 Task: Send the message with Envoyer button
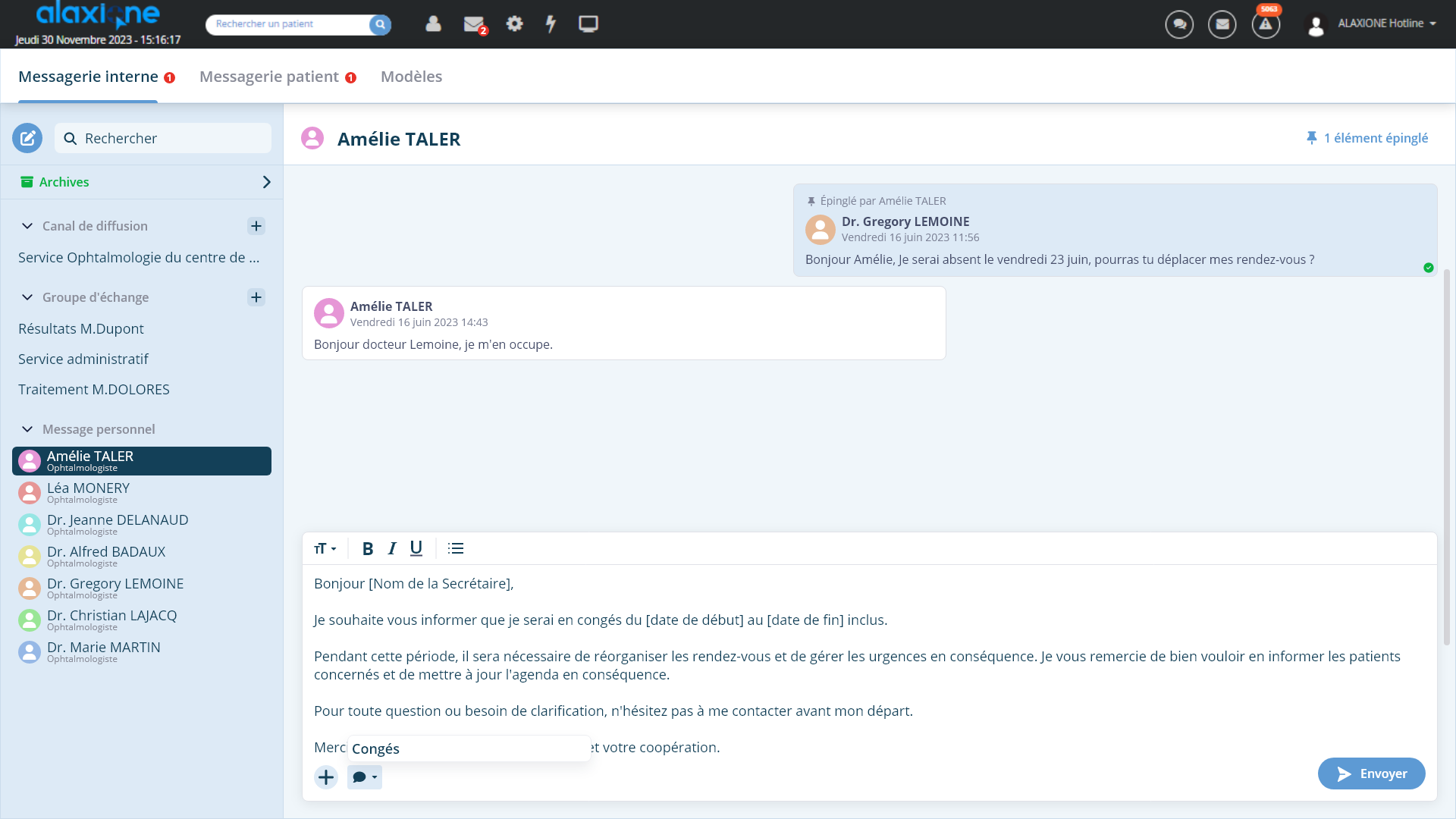coord(1371,773)
